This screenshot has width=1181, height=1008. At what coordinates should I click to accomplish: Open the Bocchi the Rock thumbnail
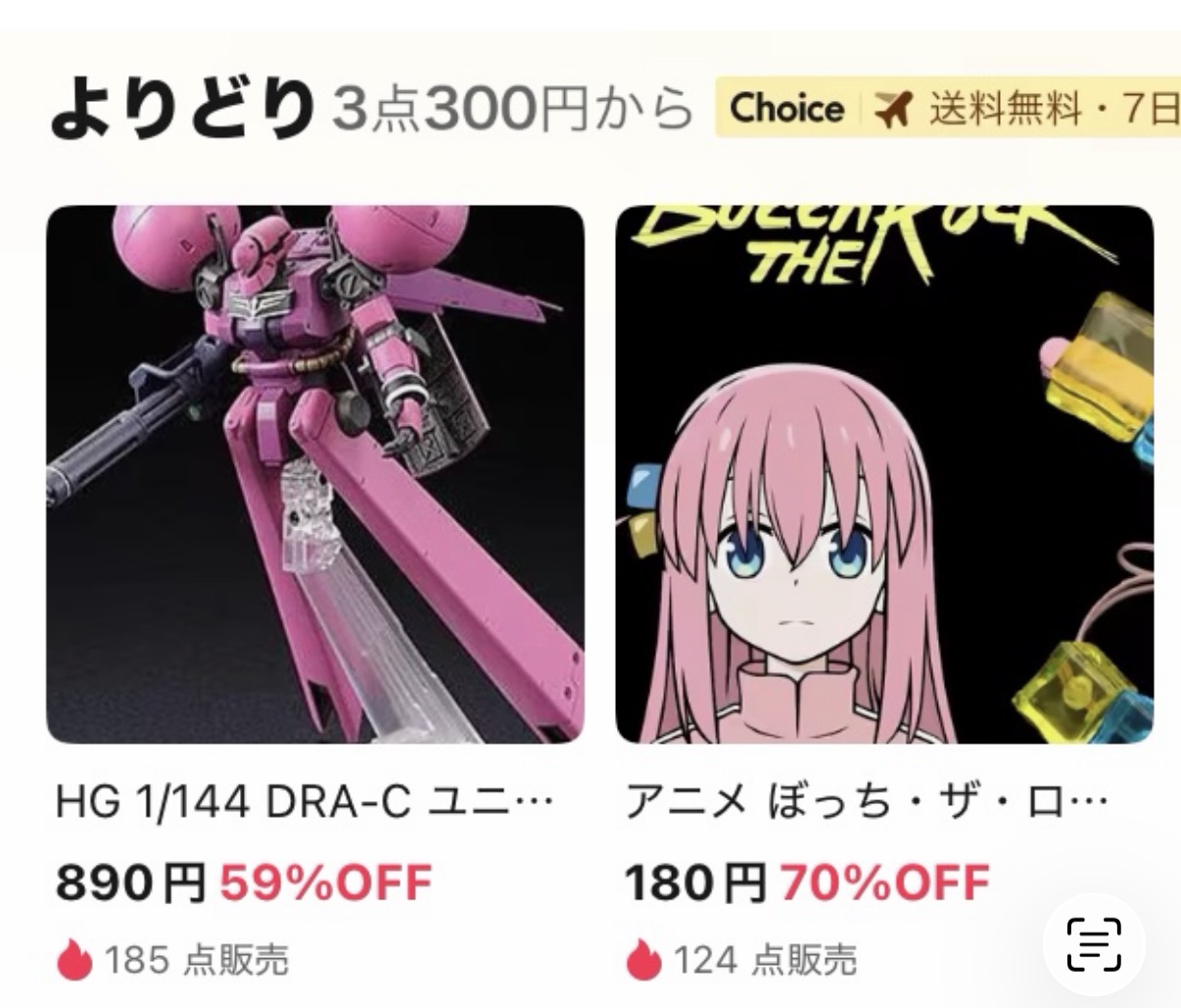[x=884, y=474]
